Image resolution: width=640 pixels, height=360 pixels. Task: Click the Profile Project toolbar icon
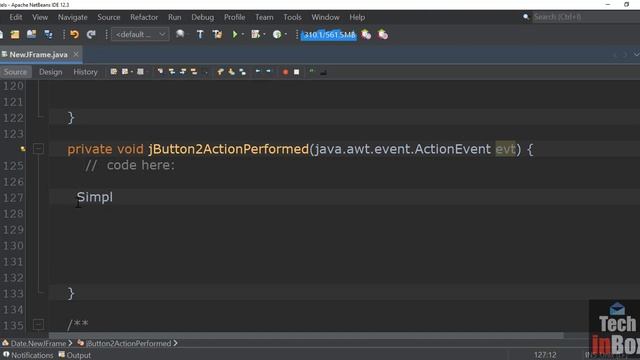pyautogui.click(x=277, y=35)
